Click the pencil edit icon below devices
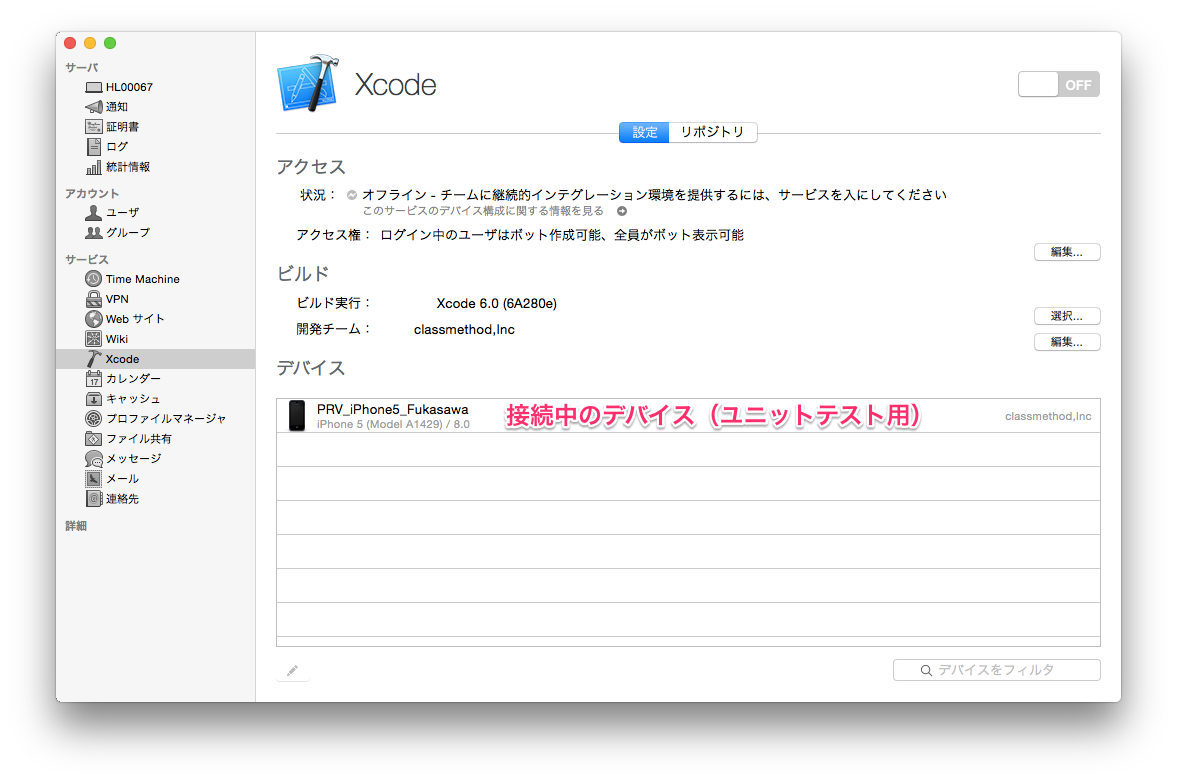 pyautogui.click(x=292, y=671)
